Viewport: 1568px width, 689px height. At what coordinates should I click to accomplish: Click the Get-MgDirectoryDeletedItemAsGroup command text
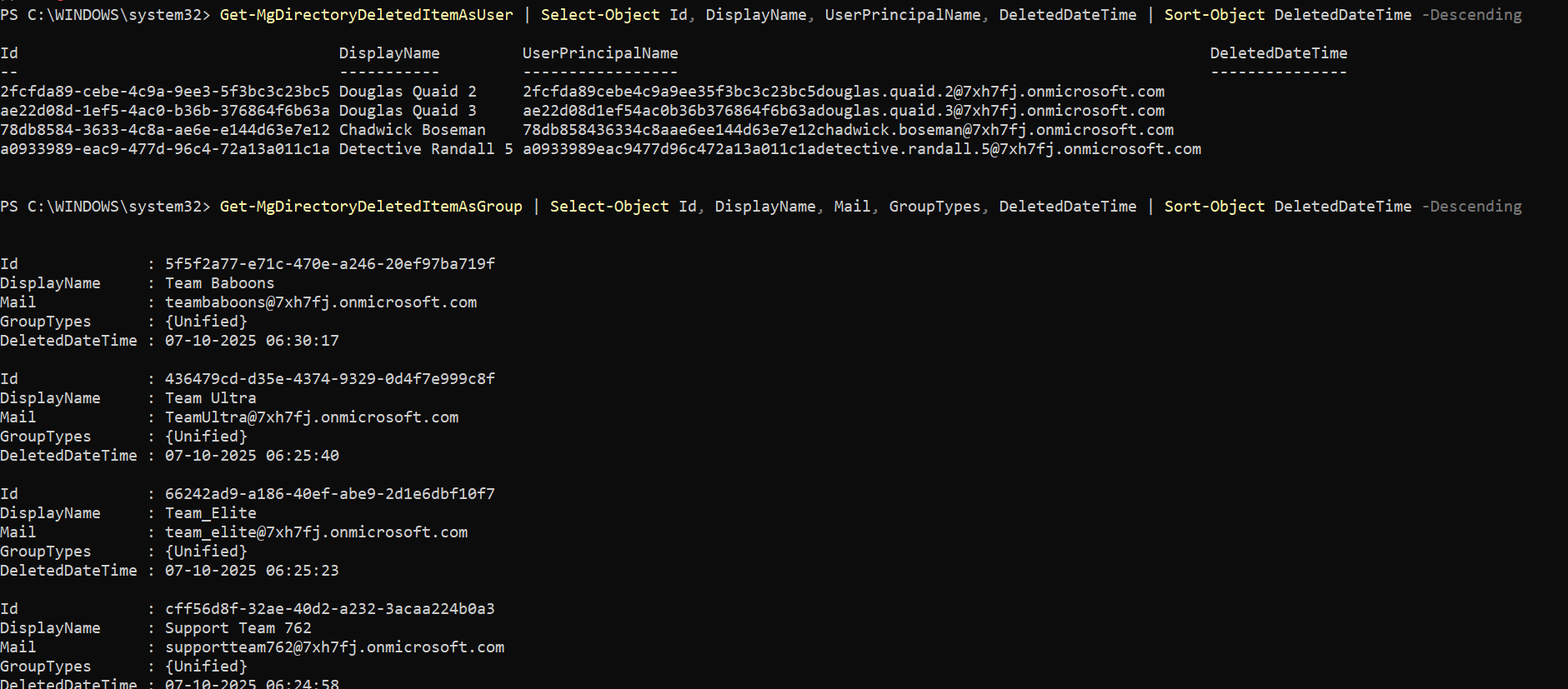[370, 207]
